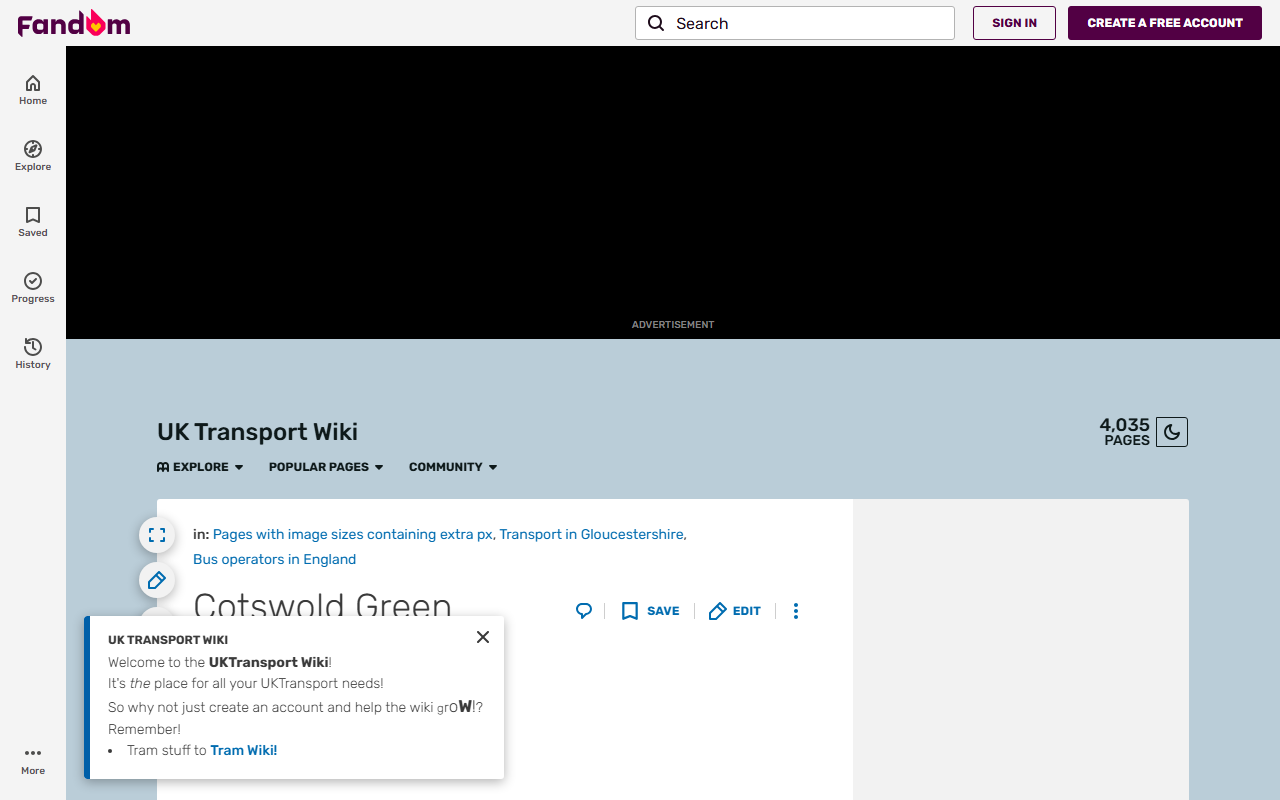This screenshot has width=1280, height=800.
Task: Open the page comments speech bubble icon
Action: [x=584, y=611]
